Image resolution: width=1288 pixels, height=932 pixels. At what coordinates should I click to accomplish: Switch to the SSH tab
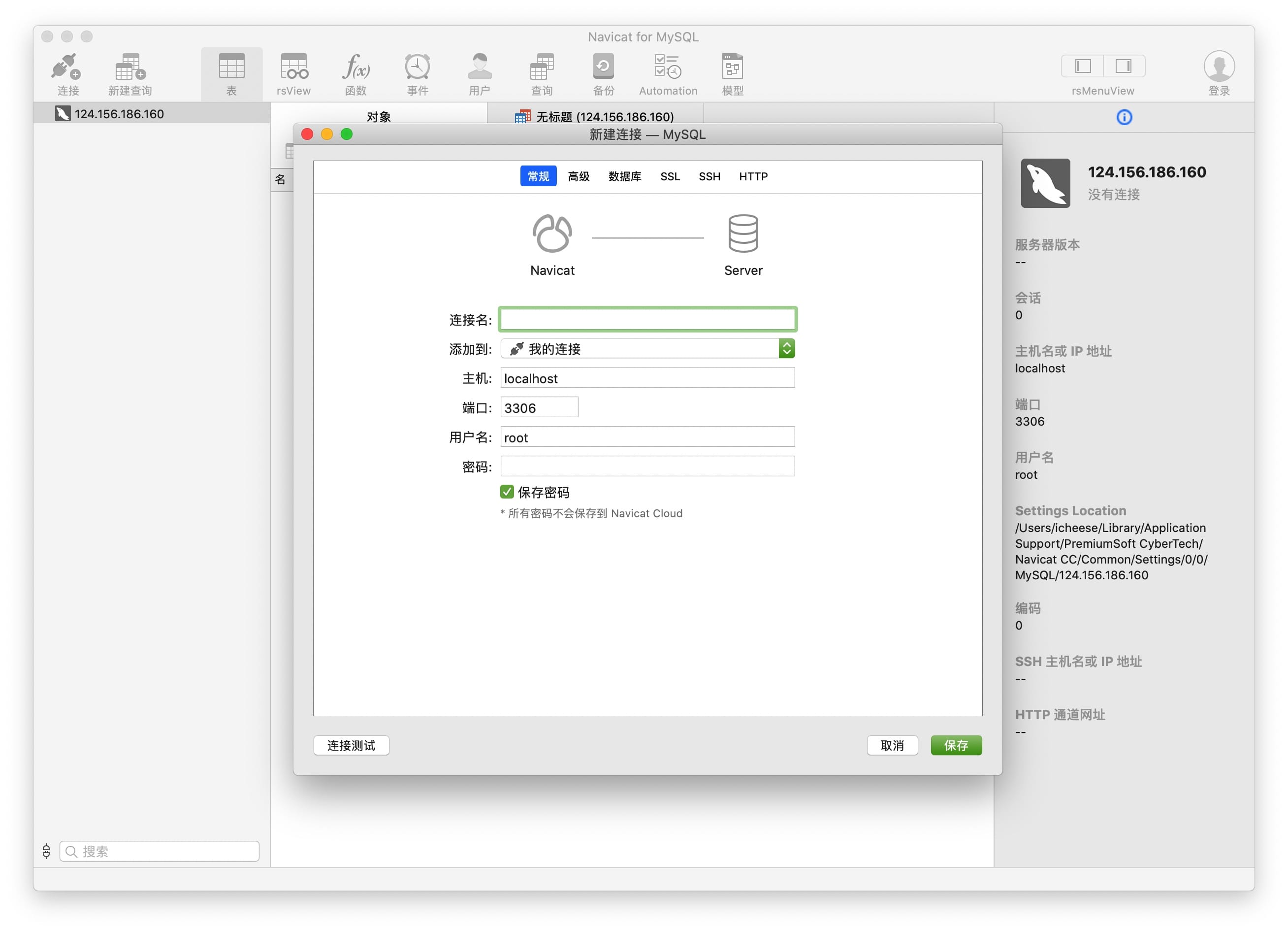(x=708, y=177)
